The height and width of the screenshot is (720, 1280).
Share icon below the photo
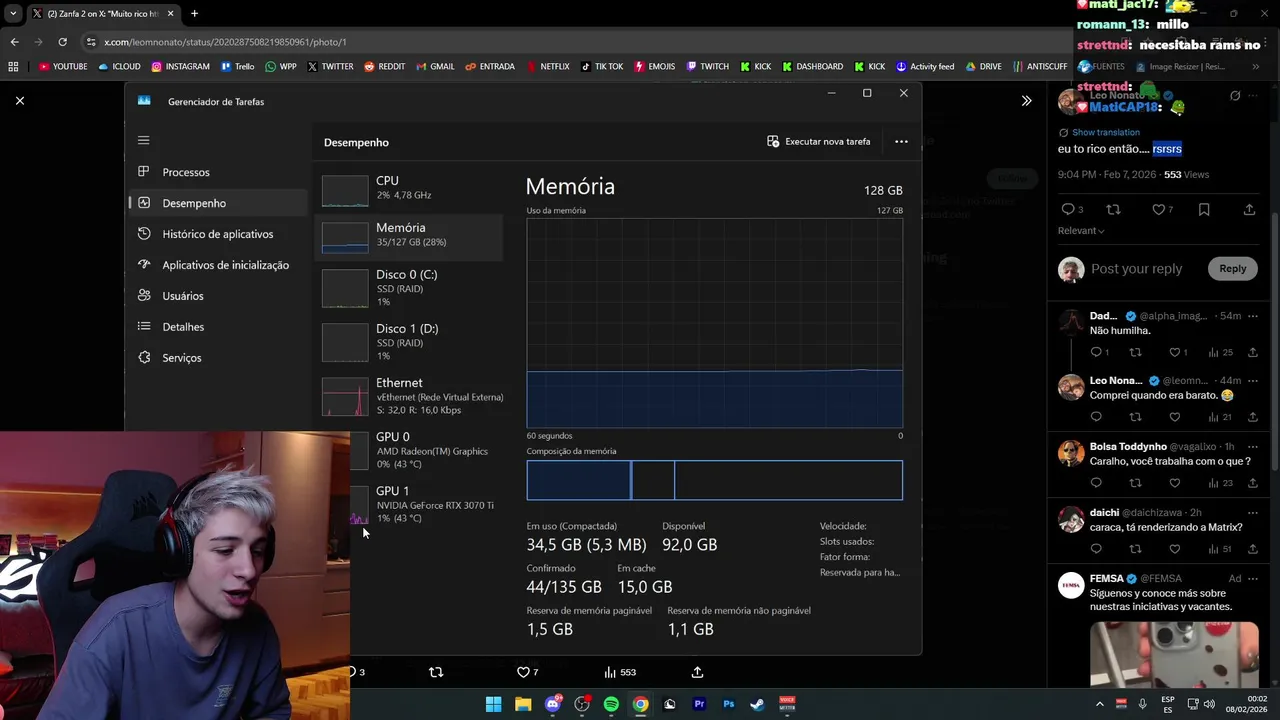pyautogui.click(x=697, y=672)
